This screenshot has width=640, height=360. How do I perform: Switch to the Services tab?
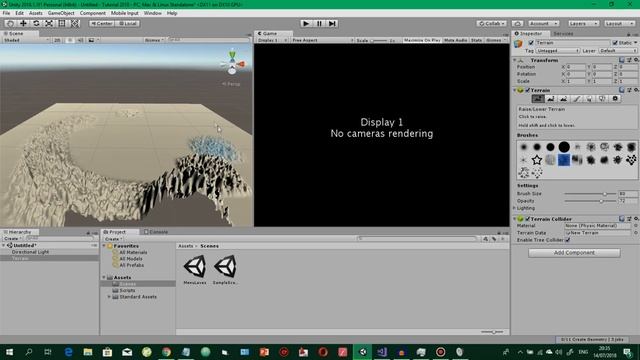pyautogui.click(x=563, y=33)
